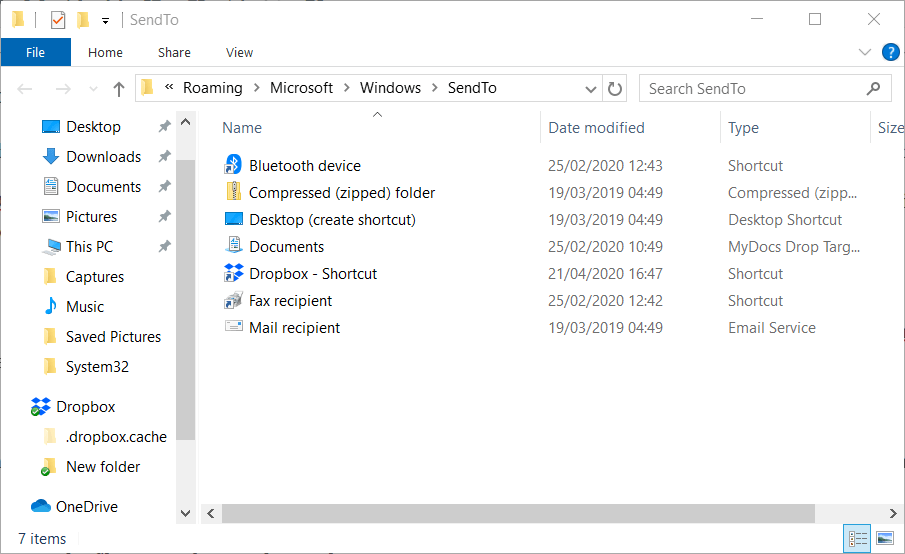Click the Bluetooth device shortcut icon
This screenshot has width=905, height=554.
coord(233,166)
